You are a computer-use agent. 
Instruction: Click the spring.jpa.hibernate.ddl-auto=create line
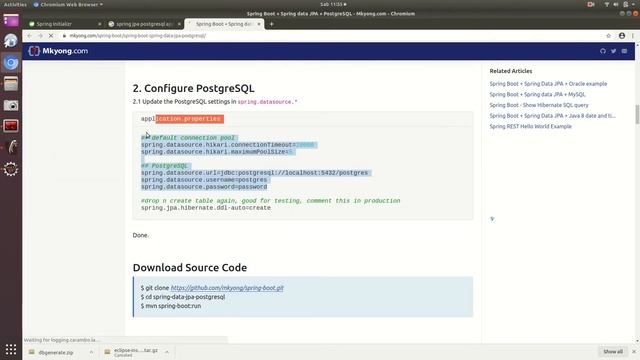206,208
